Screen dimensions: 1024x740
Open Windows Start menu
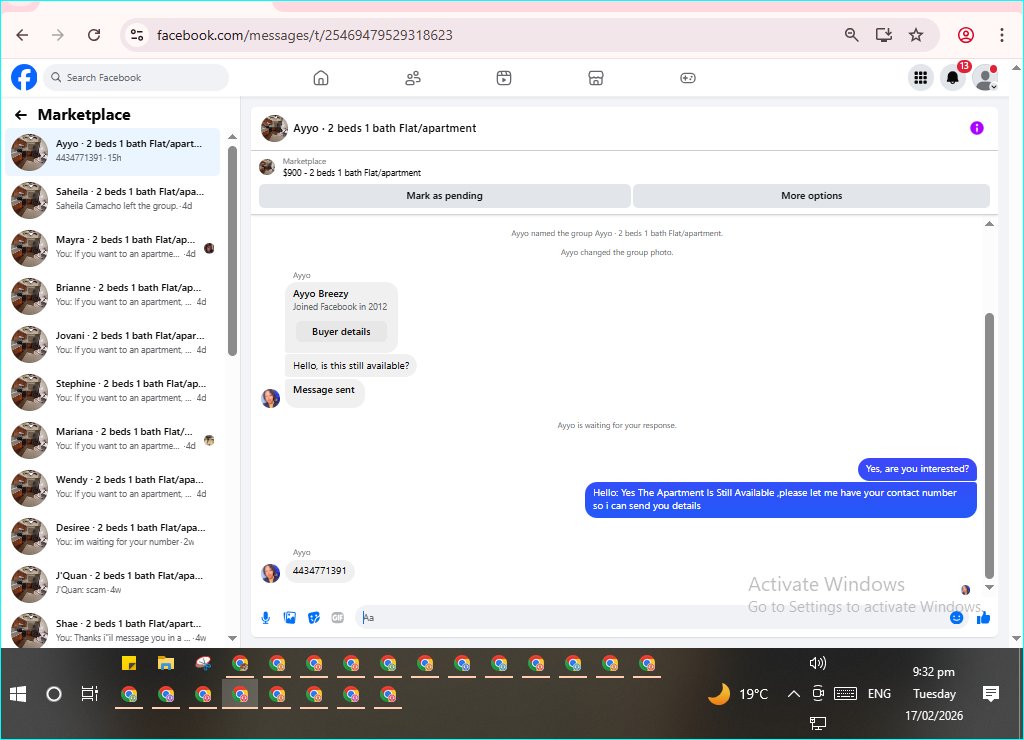(18, 694)
